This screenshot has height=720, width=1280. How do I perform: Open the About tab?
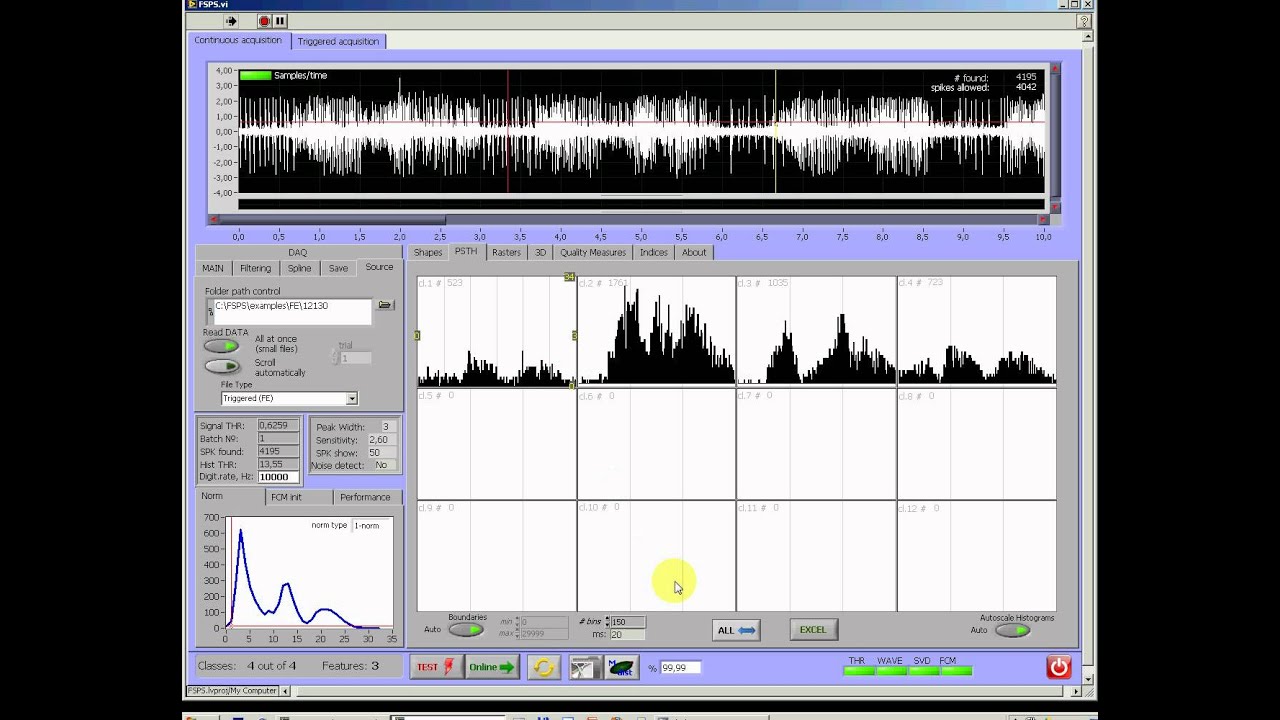coord(694,252)
